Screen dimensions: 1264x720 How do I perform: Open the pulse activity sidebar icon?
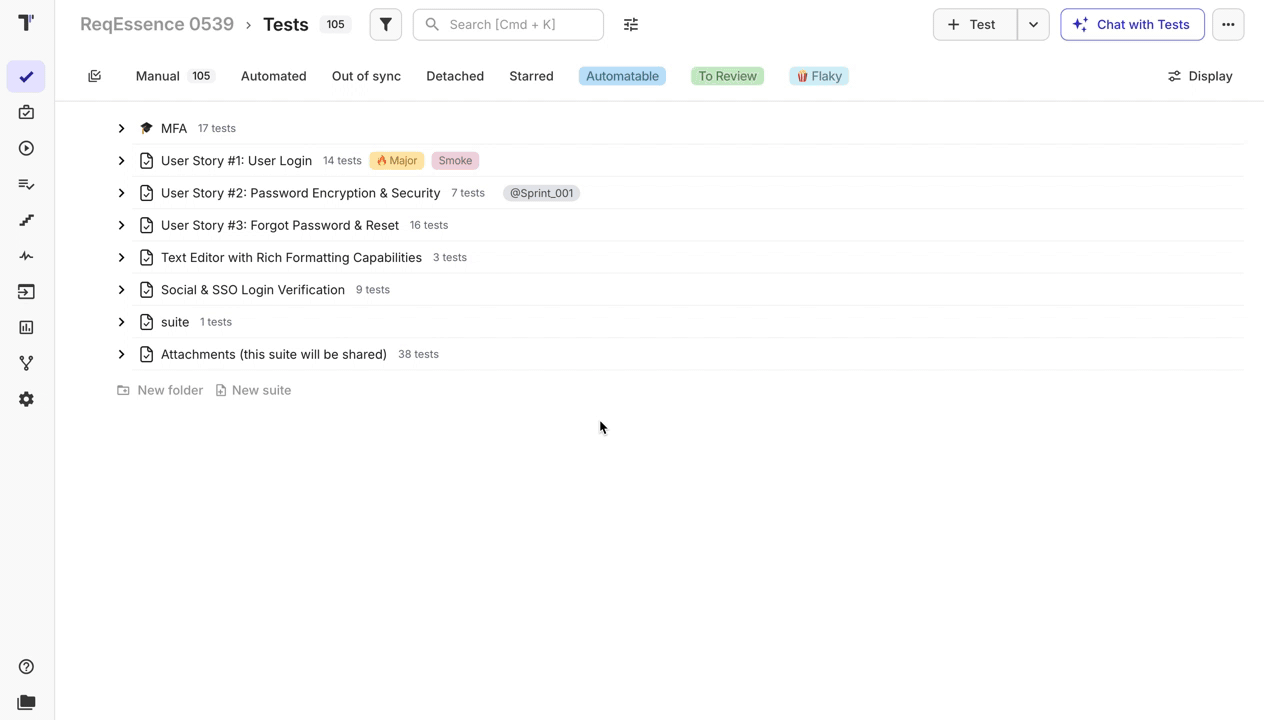pos(26,256)
